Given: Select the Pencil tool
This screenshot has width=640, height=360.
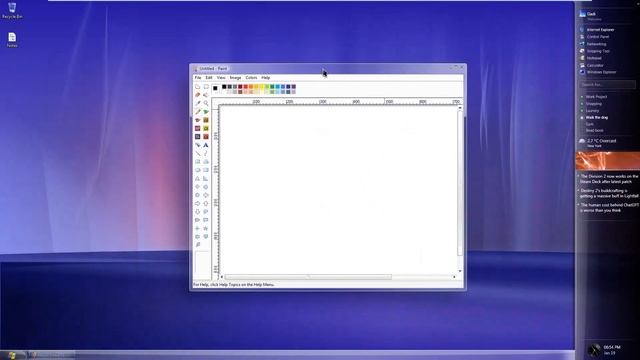Looking at the screenshot, I should [198, 112].
